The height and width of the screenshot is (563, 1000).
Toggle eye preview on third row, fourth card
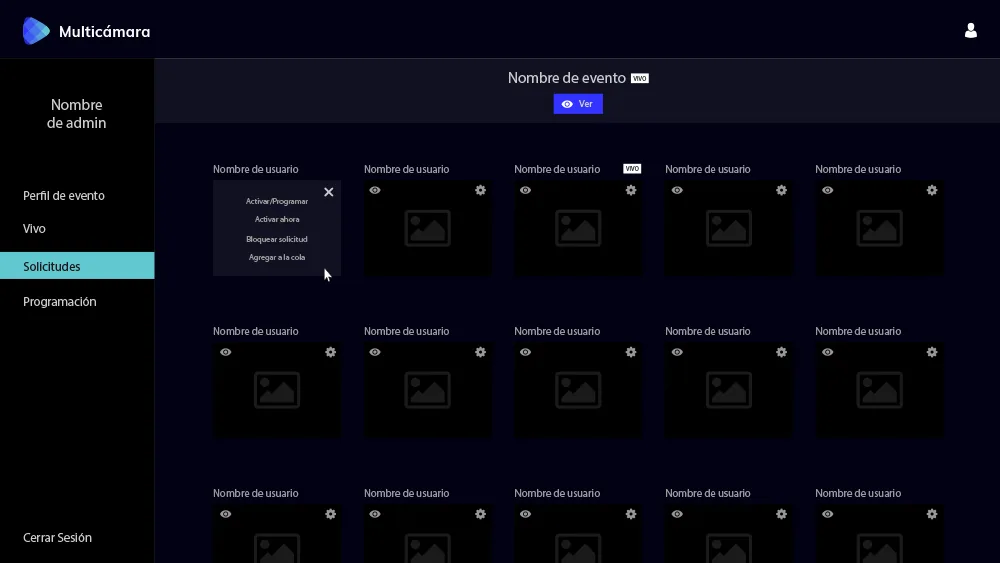[677, 514]
